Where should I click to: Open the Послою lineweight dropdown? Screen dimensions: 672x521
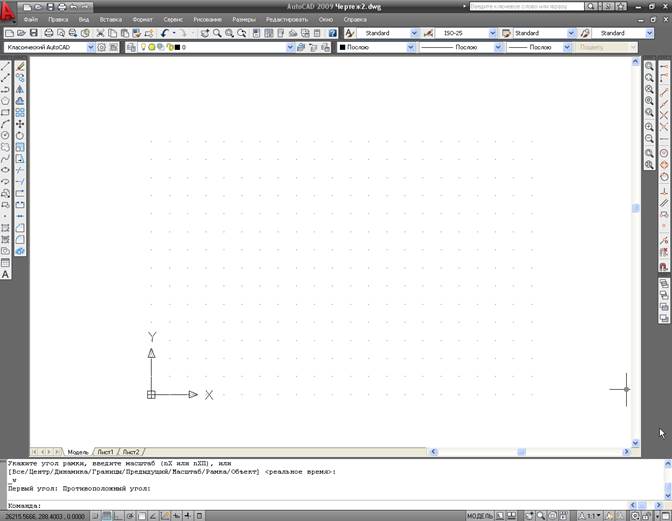click(567, 47)
